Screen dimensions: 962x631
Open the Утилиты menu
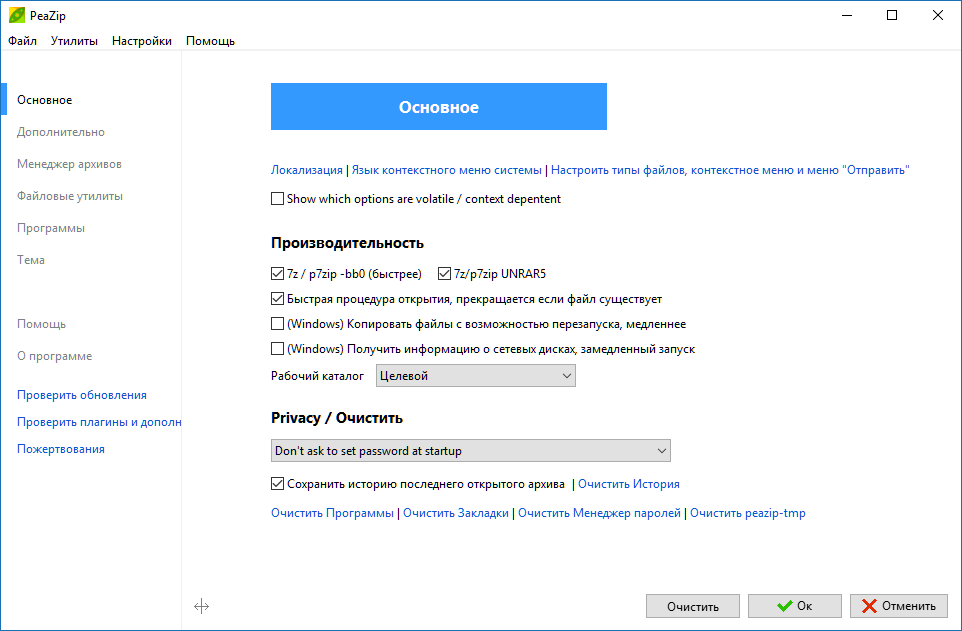[x=74, y=41]
